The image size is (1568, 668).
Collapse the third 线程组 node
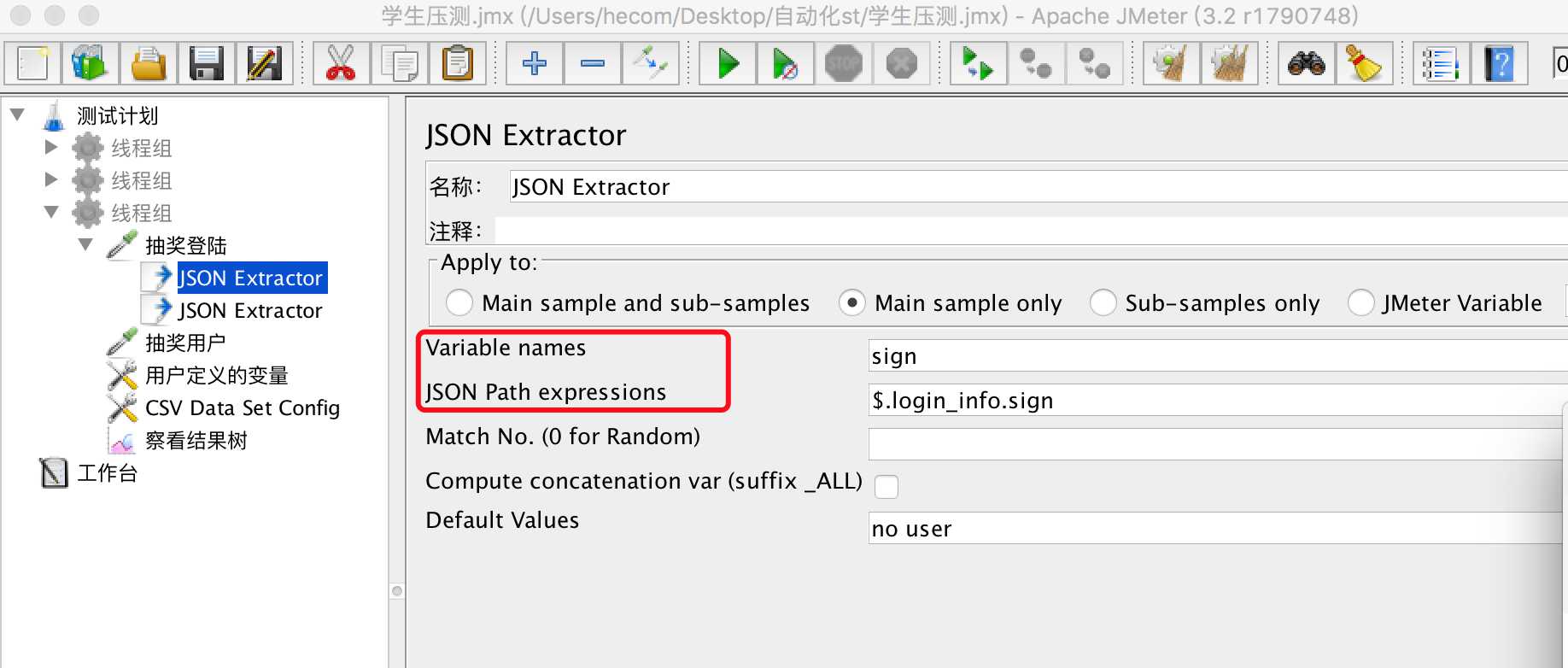(x=51, y=211)
